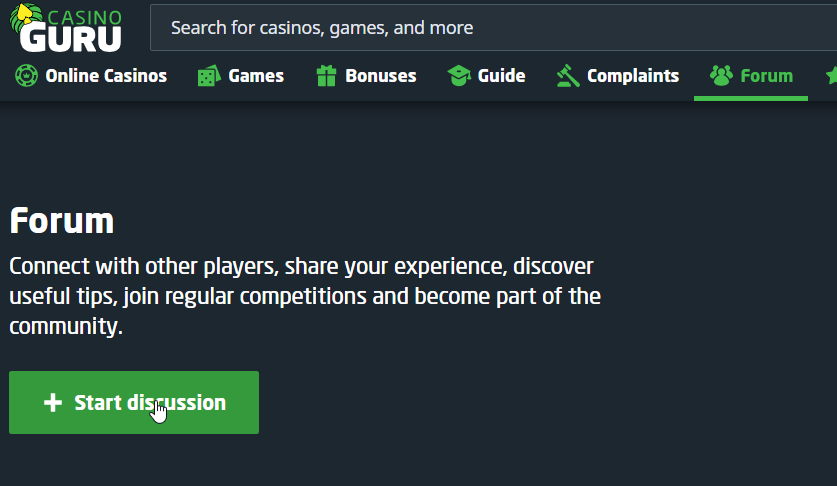Select the Guide navigation item

click(x=501, y=76)
